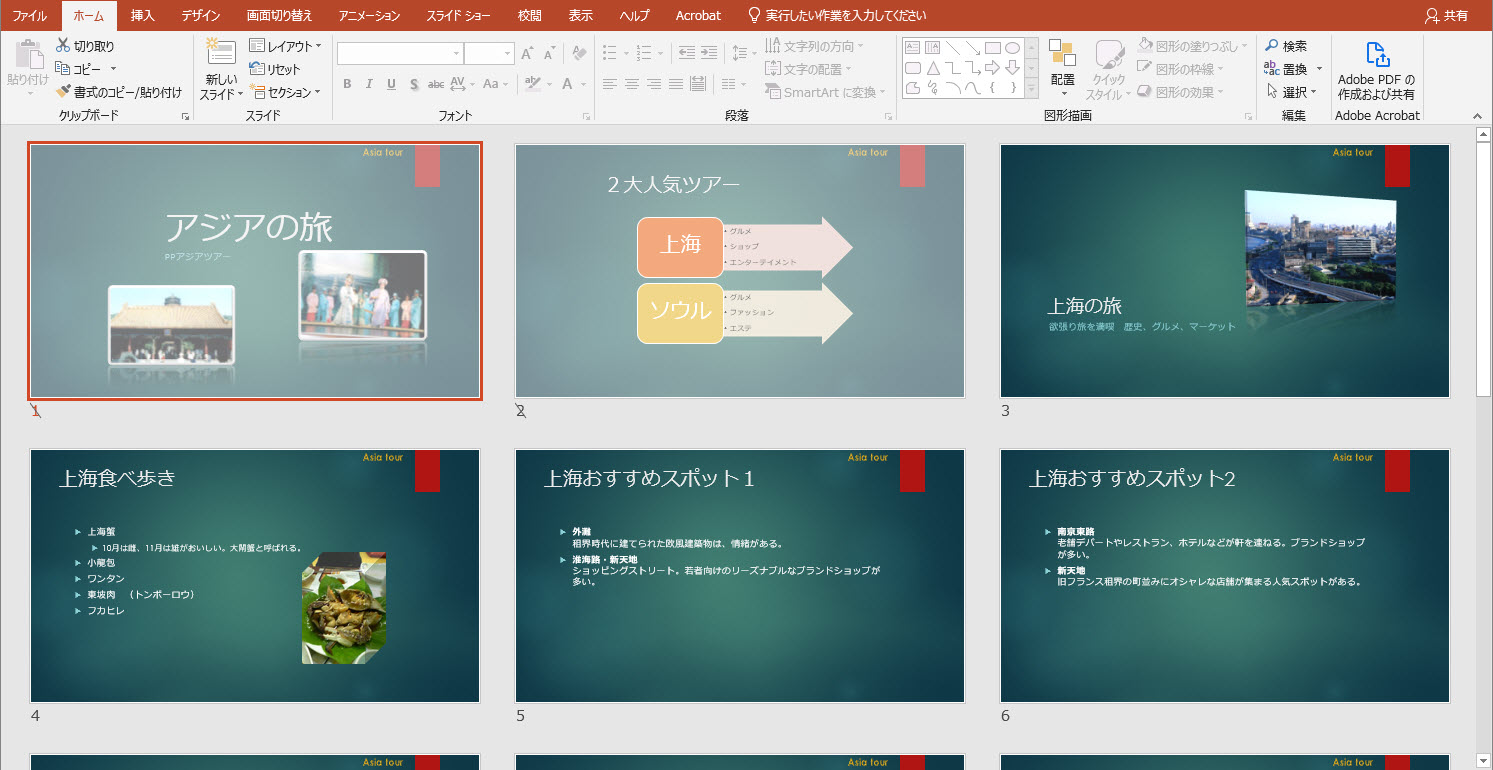Screen dimensions: 1493x770
Task: Open the Shape Effects (図形の効果) dropdown
Action: pos(1181,92)
